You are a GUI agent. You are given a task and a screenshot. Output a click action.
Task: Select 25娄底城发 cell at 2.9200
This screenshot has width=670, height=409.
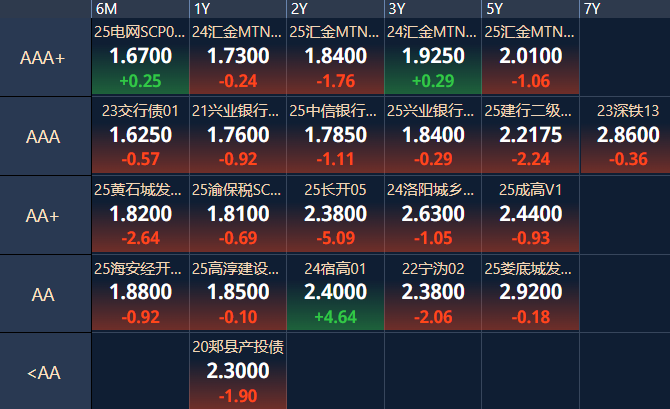tap(530, 293)
